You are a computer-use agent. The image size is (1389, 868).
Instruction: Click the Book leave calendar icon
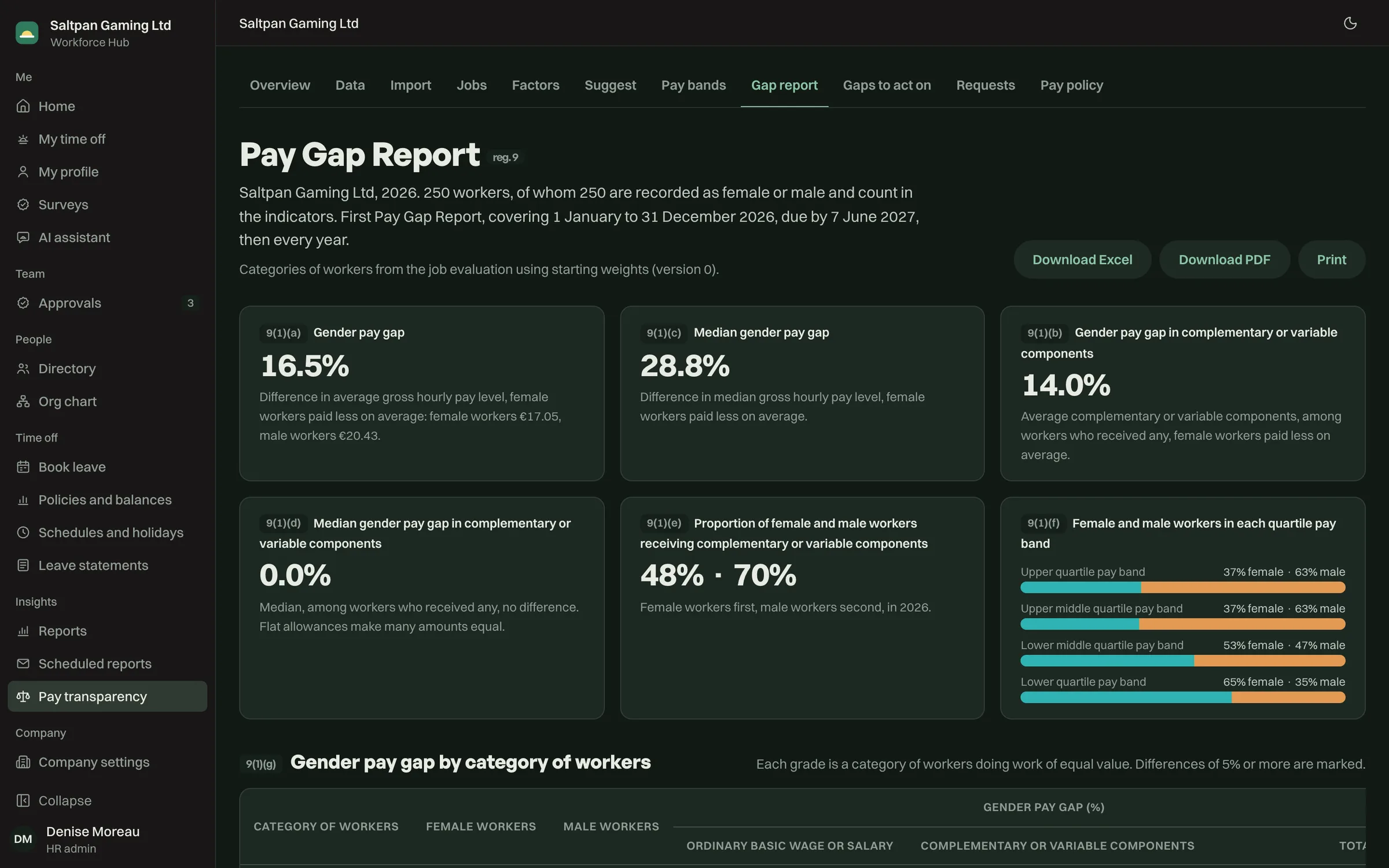click(x=23, y=467)
